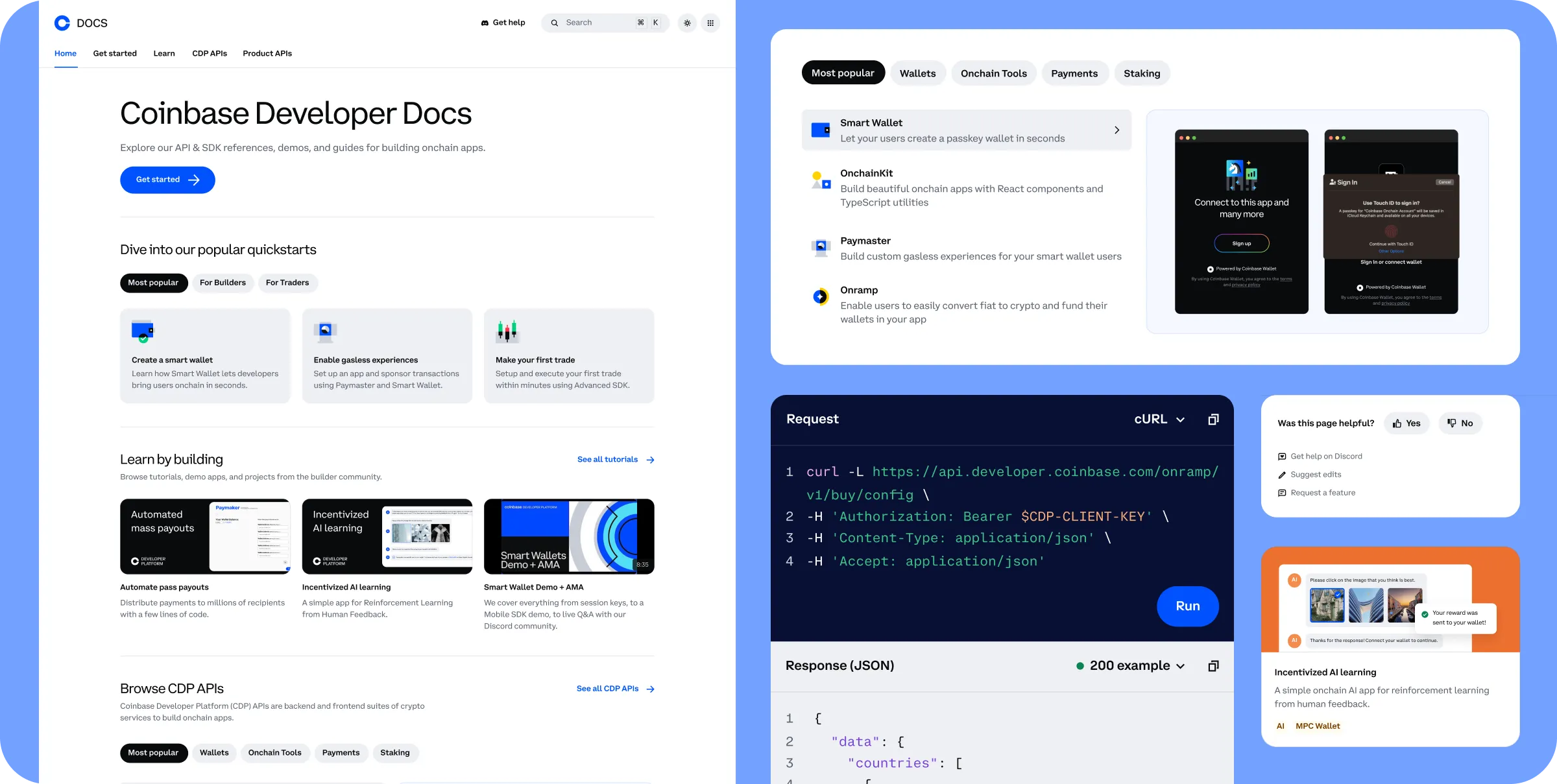This screenshot has height=784, width=1557.
Task: Expand Smart Wallet row chevron
Action: [1116, 130]
